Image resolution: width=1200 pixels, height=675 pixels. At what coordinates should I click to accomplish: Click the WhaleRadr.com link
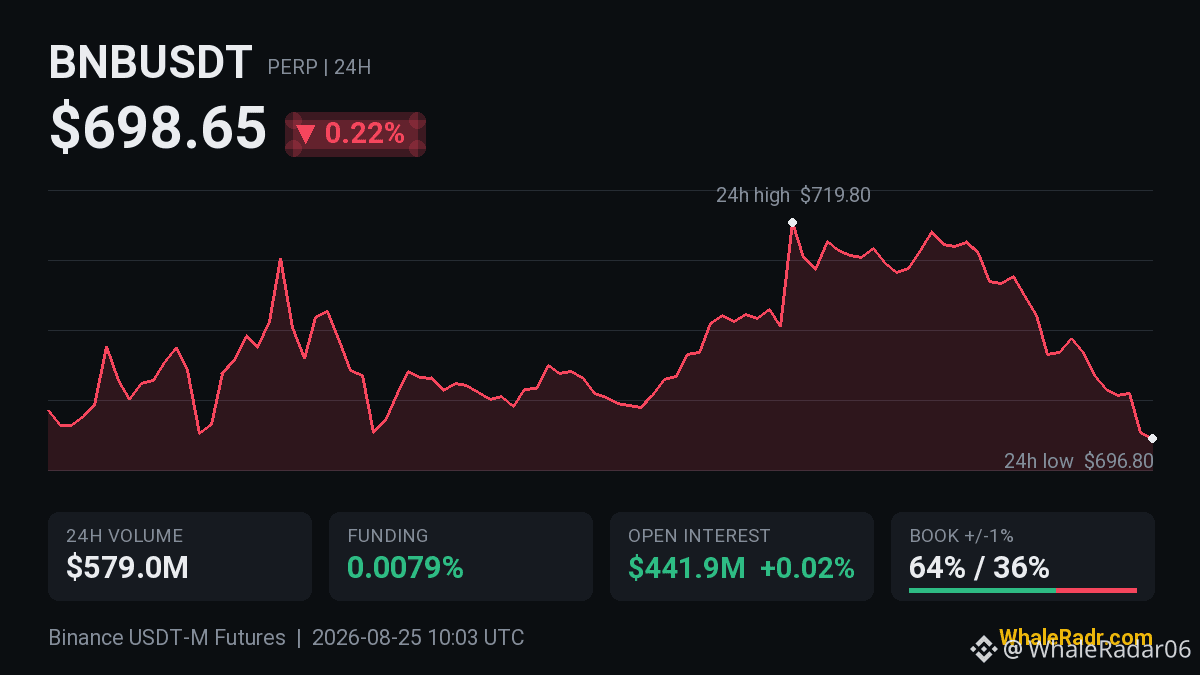(x=1076, y=637)
